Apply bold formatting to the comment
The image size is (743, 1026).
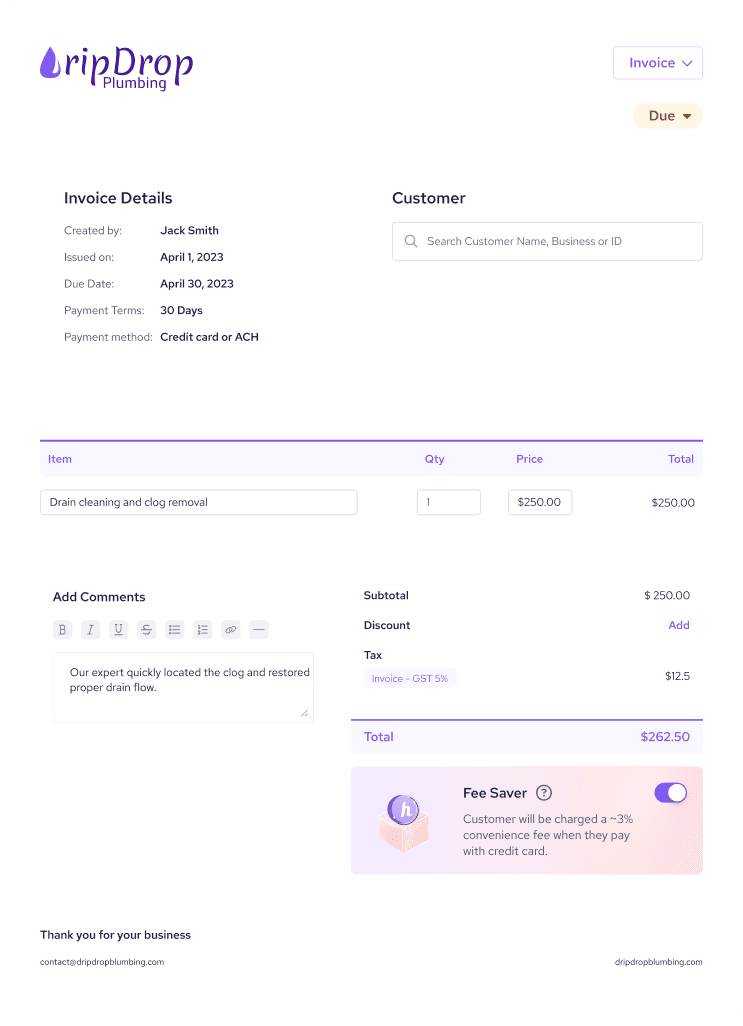[63, 630]
